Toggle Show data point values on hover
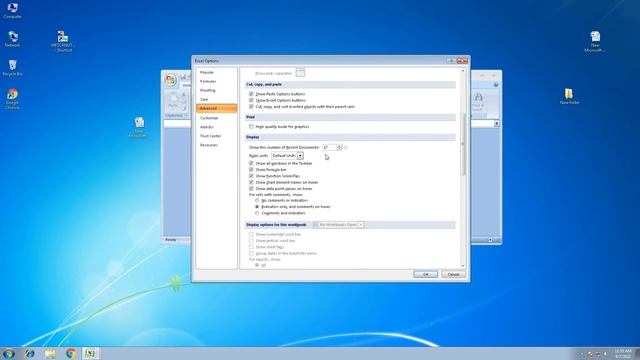640x360 pixels. click(x=251, y=189)
